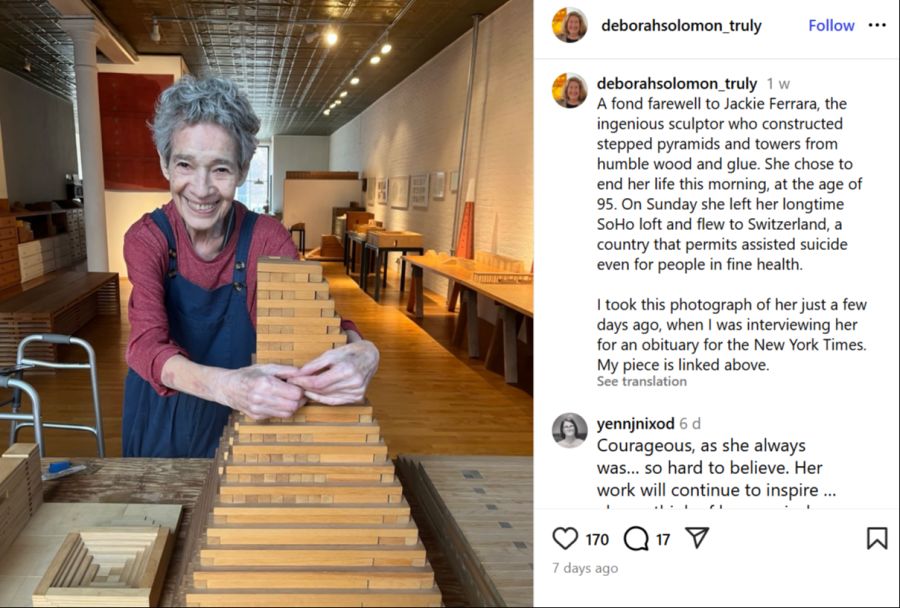Click caption avatar of deborahsolomon_truly

pyautogui.click(x=569, y=90)
